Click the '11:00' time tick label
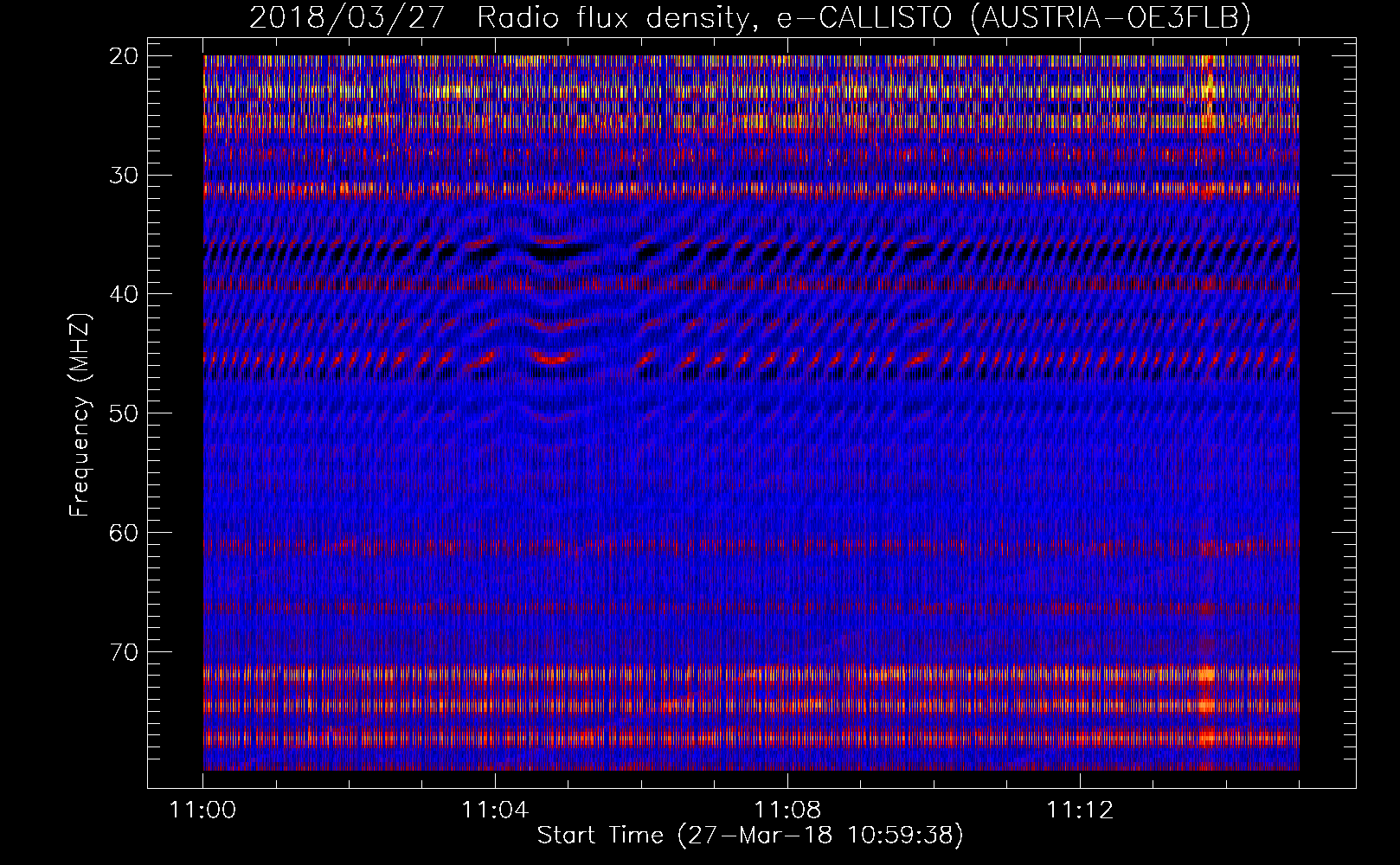The image size is (1400, 865). click(203, 811)
